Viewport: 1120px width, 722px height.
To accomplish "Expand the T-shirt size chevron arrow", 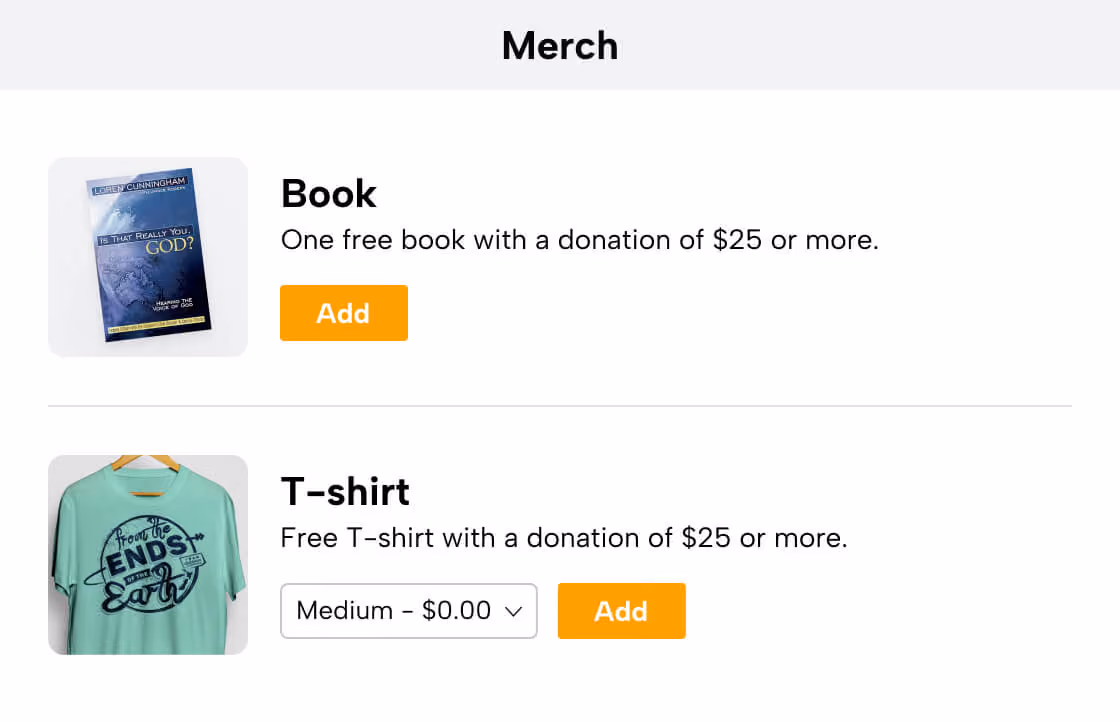I will tap(514, 611).
